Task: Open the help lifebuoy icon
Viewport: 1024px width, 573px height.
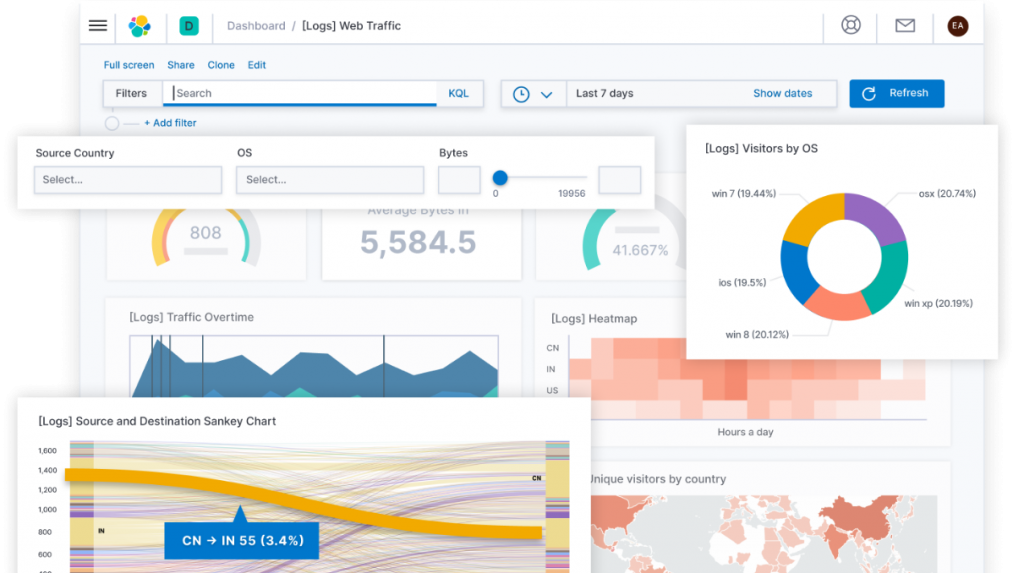Action: [850, 25]
